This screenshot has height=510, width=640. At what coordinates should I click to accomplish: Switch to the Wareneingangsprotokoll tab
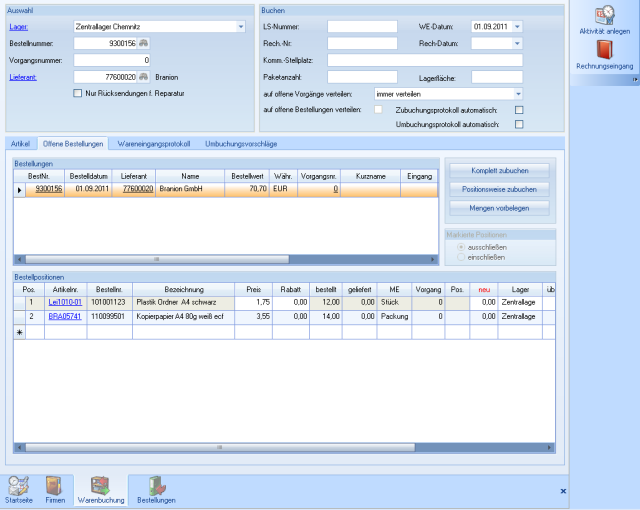click(x=153, y=145)
